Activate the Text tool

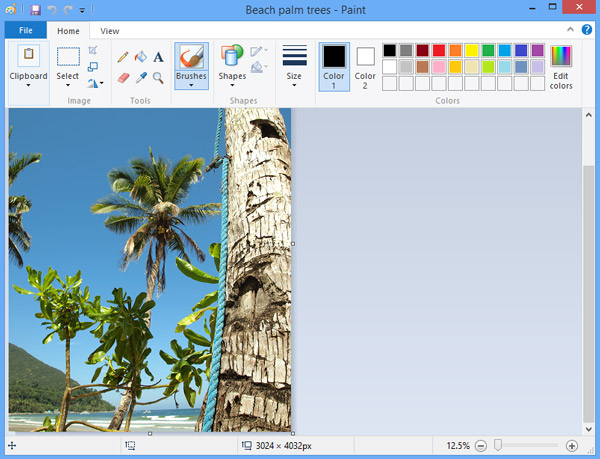click(x=158, y=57)
